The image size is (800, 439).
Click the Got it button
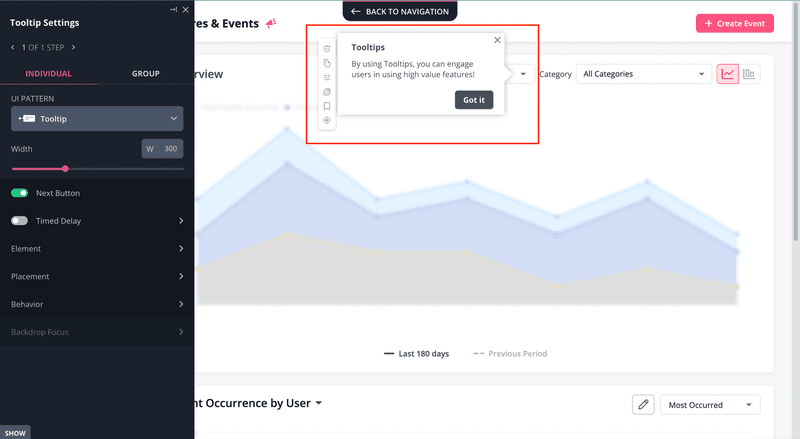click(x=473, y=99)
